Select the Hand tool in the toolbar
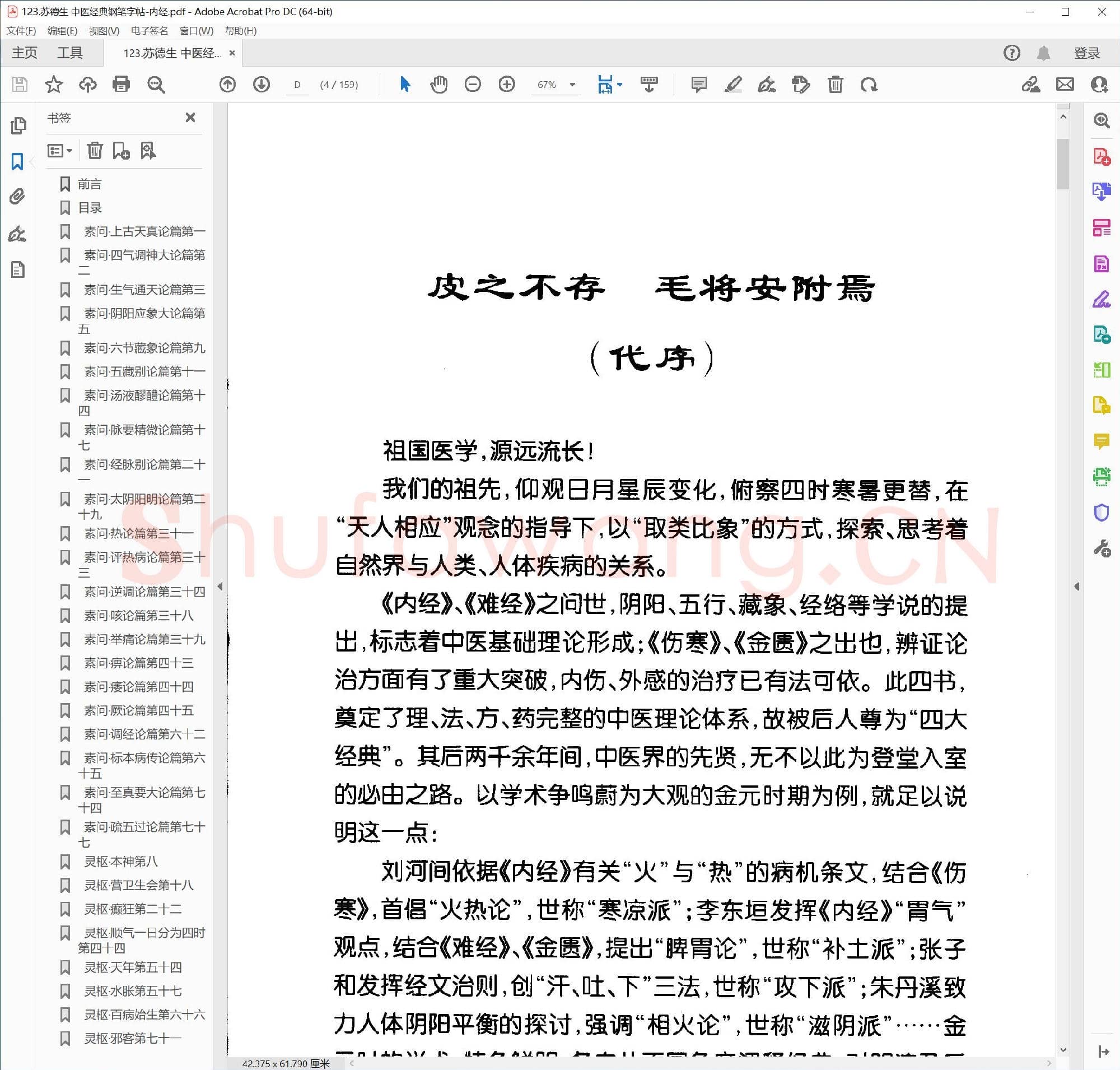Image resolution: width=1120 pixels, height=1070 pixels. click(x=438, y=85)
